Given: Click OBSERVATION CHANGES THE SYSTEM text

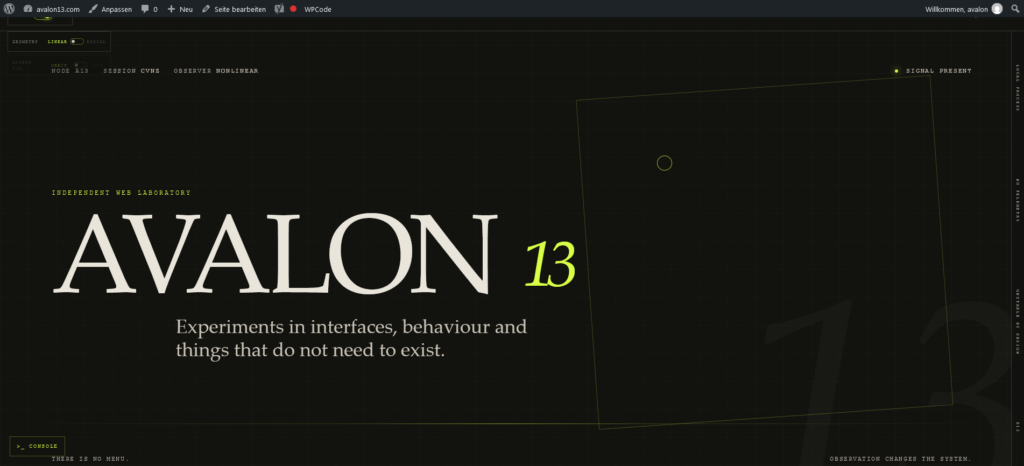Looking at the screenshot, I should coord(901,459).
